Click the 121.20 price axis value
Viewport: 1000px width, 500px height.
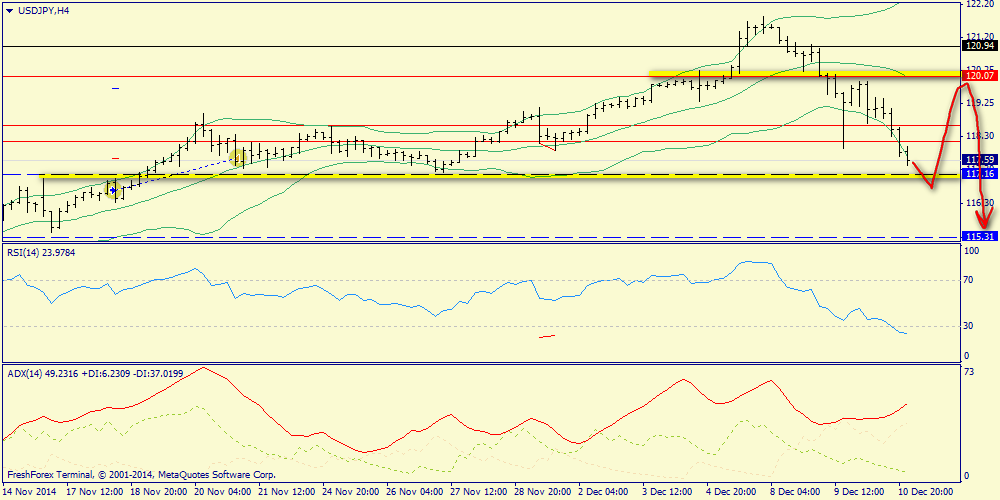979,36
